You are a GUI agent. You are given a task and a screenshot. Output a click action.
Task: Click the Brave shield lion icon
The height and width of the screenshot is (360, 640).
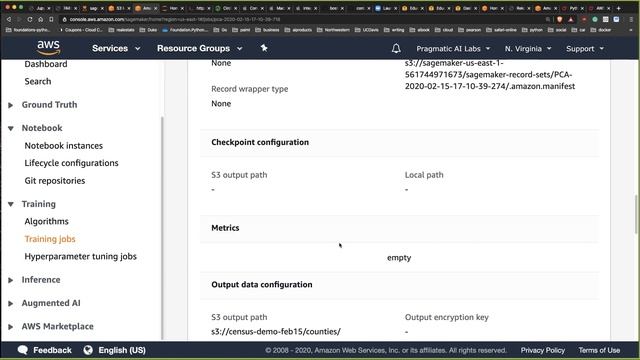560,19
